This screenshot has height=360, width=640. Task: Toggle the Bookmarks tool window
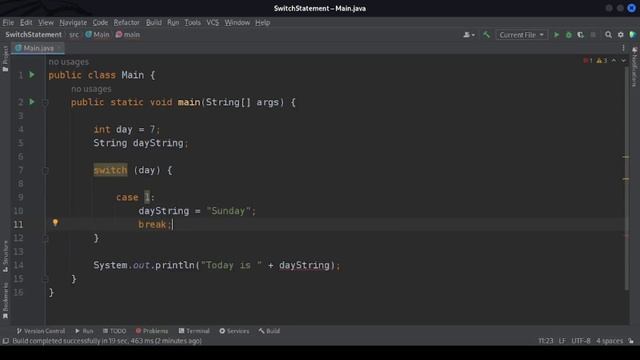(x=5, y=301)
